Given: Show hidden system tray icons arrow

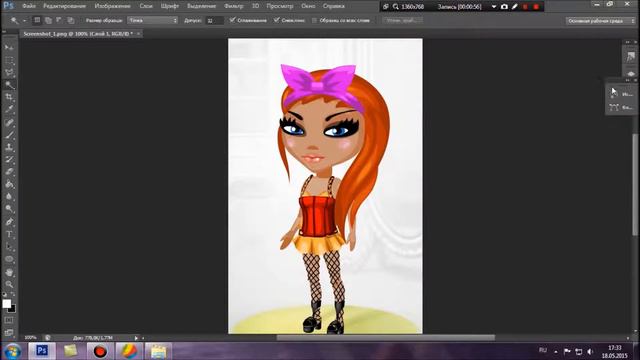Looking at the screenshot, I should [x=556, y=351].
